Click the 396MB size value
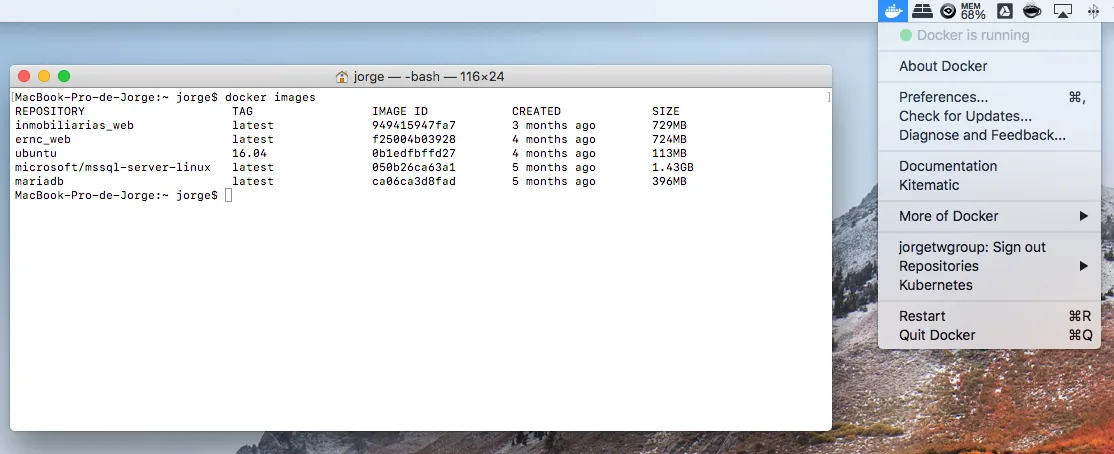 pos(669,182)
